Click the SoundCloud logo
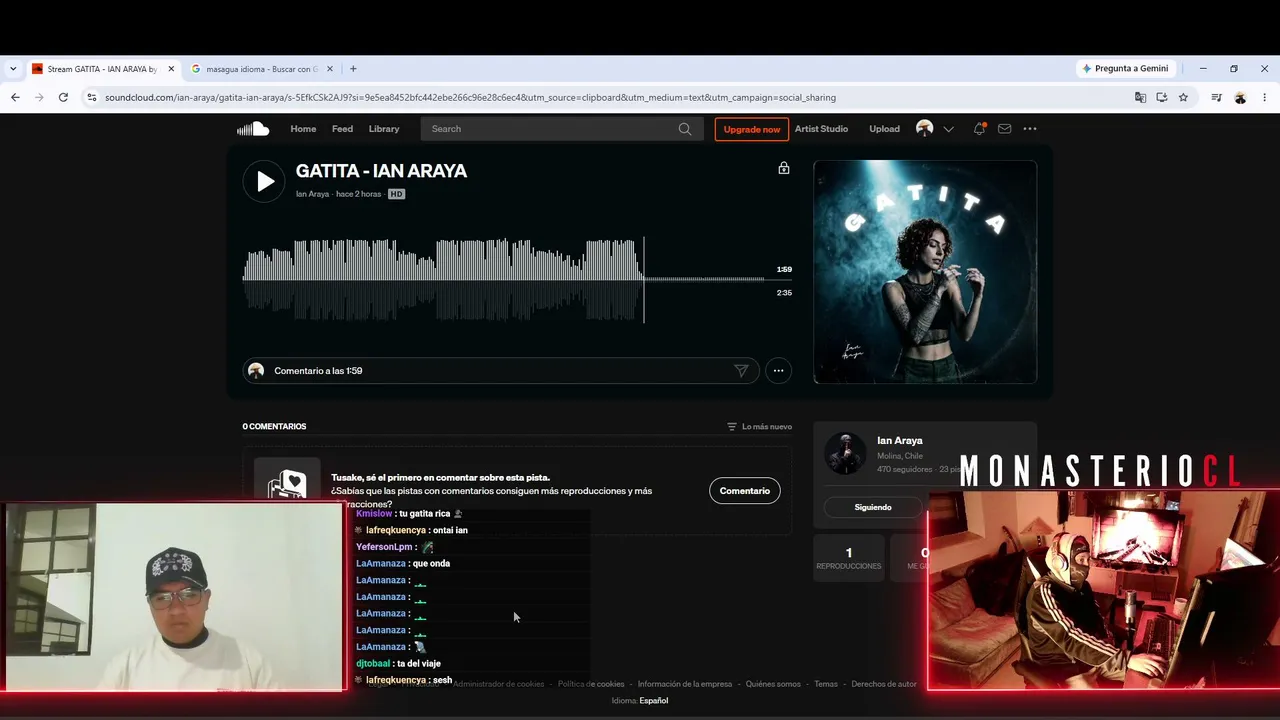The height and width of the screenshot is (720, 1280). point(253,129)
